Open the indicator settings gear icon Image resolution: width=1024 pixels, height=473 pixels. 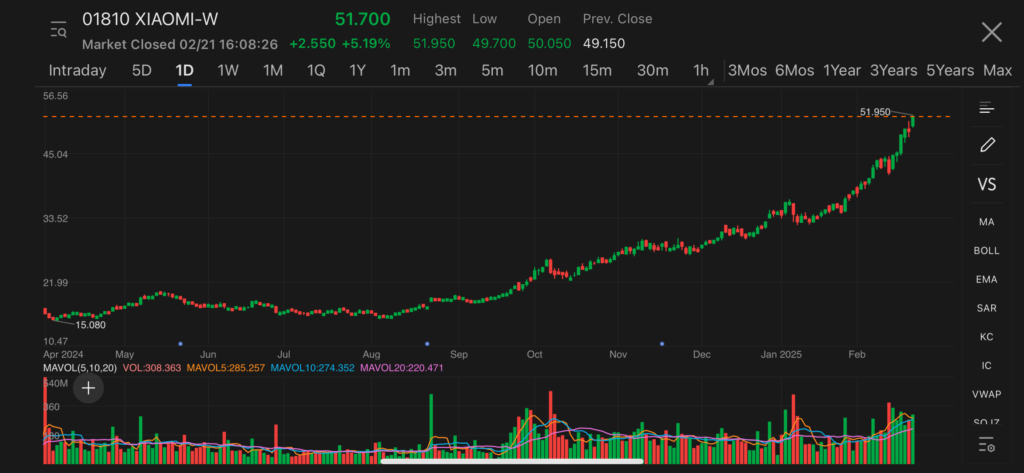pos(987,444)
